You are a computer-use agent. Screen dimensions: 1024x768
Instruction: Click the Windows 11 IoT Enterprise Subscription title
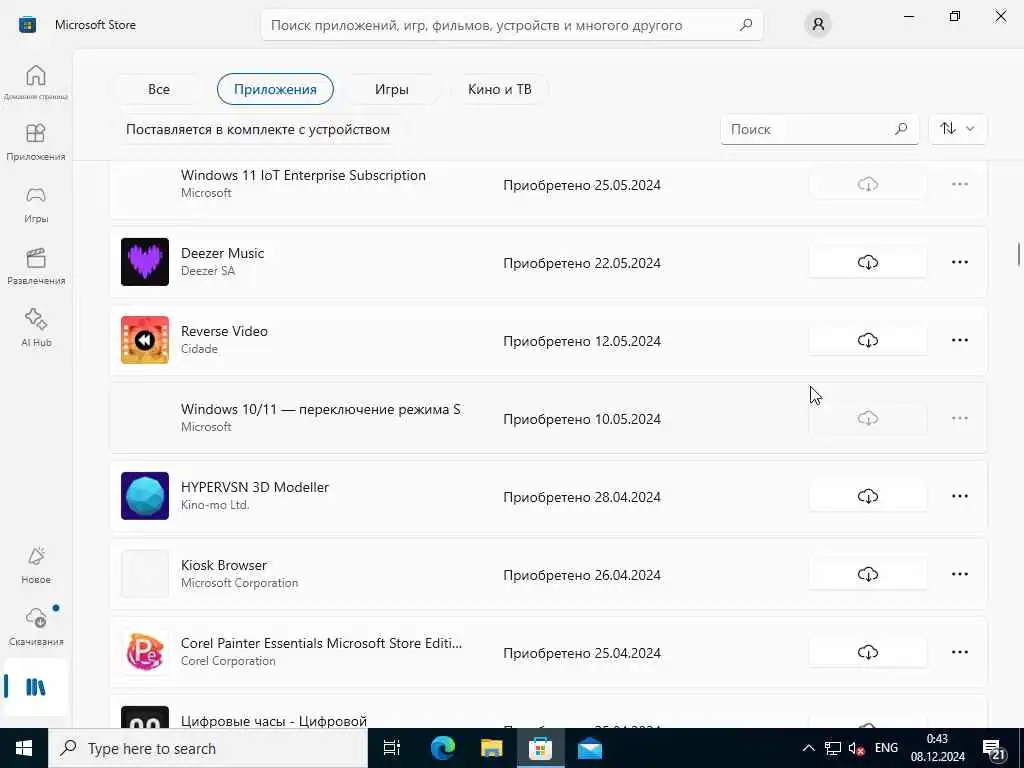click(303, 175)
